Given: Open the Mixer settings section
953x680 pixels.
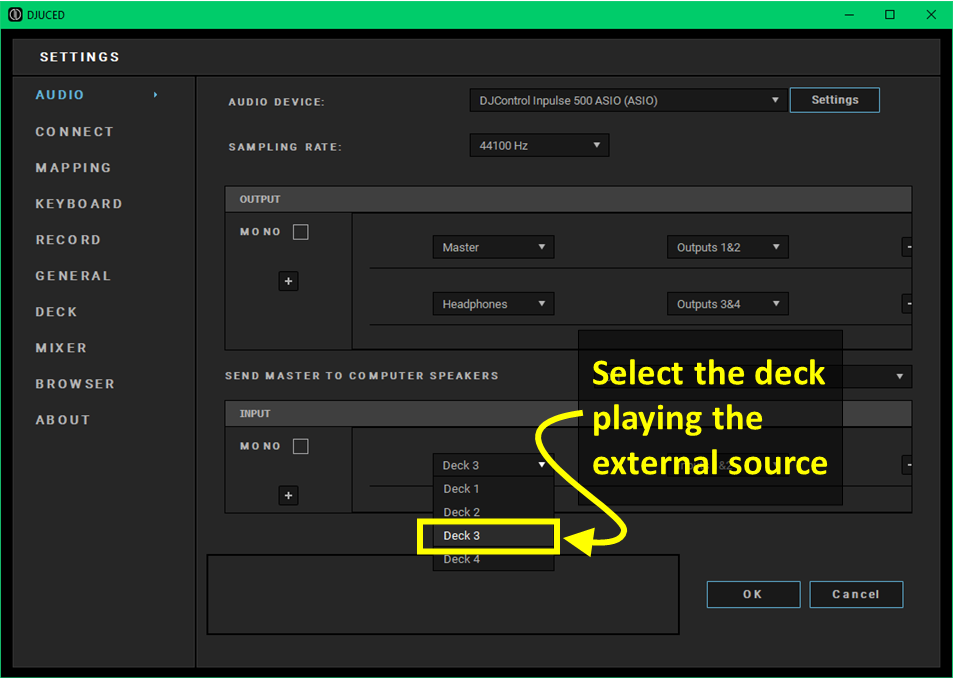Looking at the screenshot, I should (61, 348).
